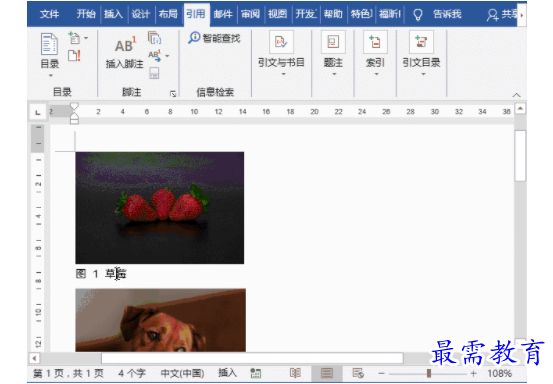
Task: Switch to the 插入 tab
Action: [x=113, y=14]
